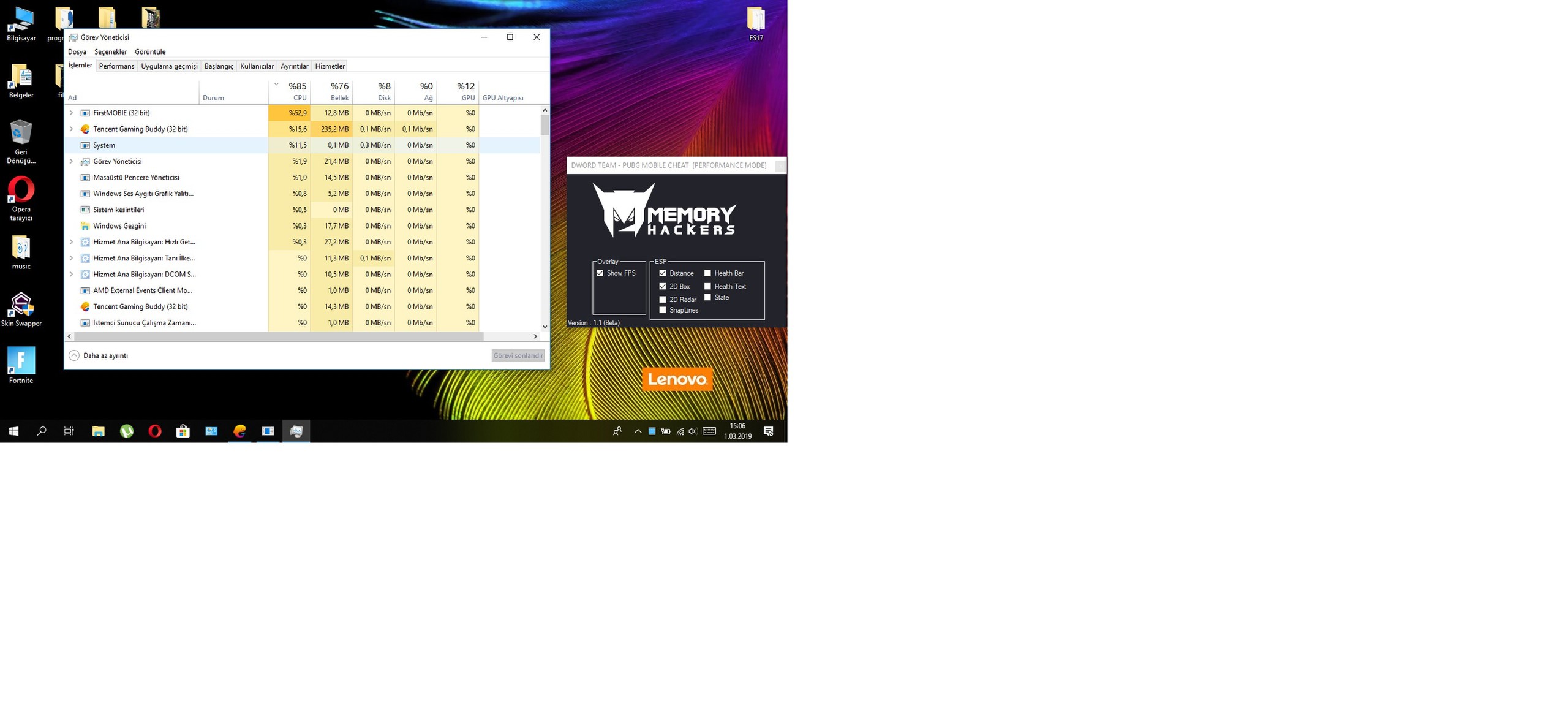Switch to Tencent Gaming Buddy on the taskbar
The height and width of the screenshot is (701, 1568).
(x=239, y=431)
